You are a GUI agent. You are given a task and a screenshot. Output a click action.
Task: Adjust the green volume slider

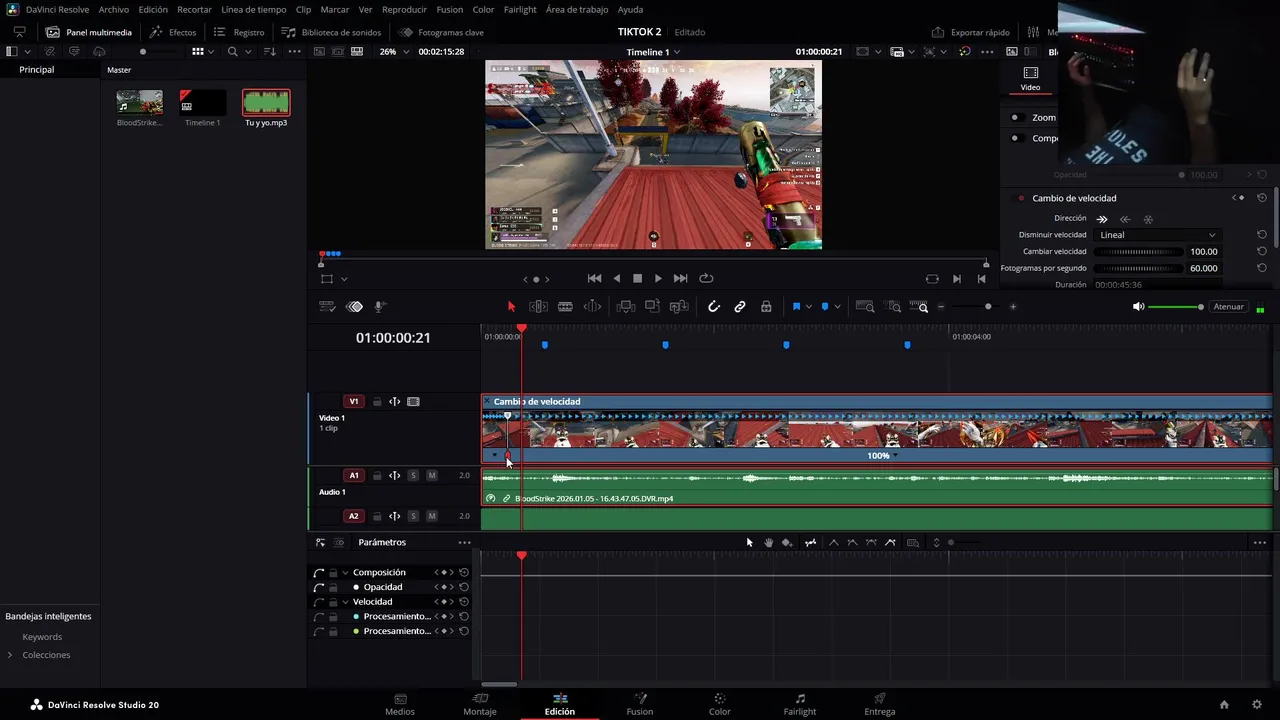point(1176,307)
